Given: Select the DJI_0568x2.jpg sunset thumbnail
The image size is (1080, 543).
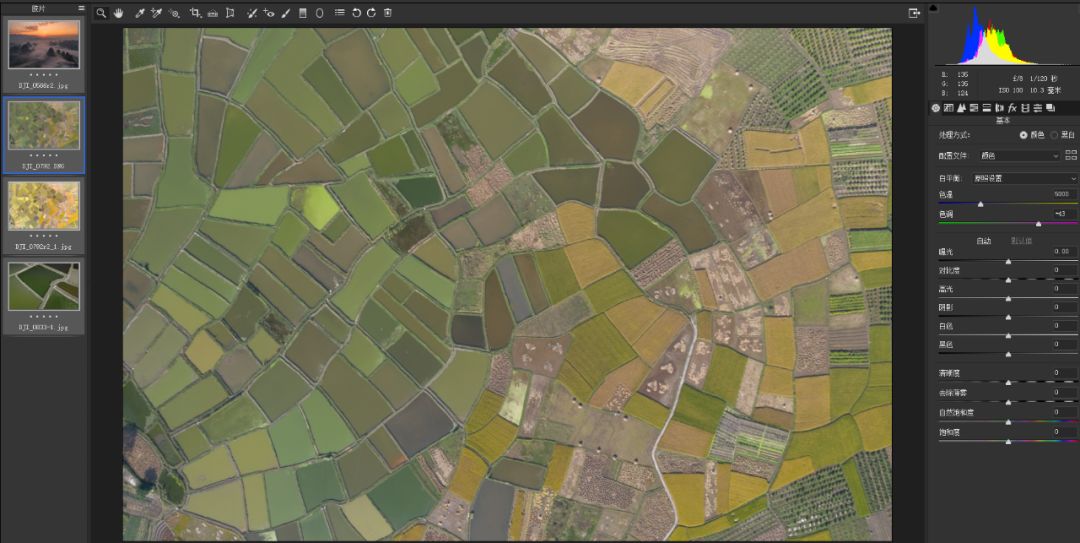Looking at the screenshot, I should coord(44,43).
